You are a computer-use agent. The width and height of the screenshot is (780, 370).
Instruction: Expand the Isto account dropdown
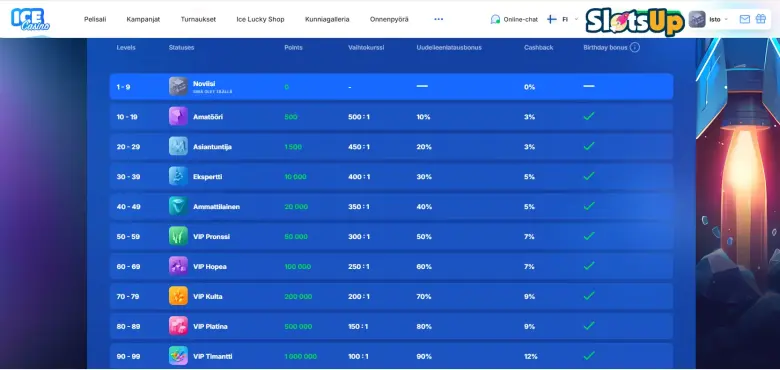(718, 19)
